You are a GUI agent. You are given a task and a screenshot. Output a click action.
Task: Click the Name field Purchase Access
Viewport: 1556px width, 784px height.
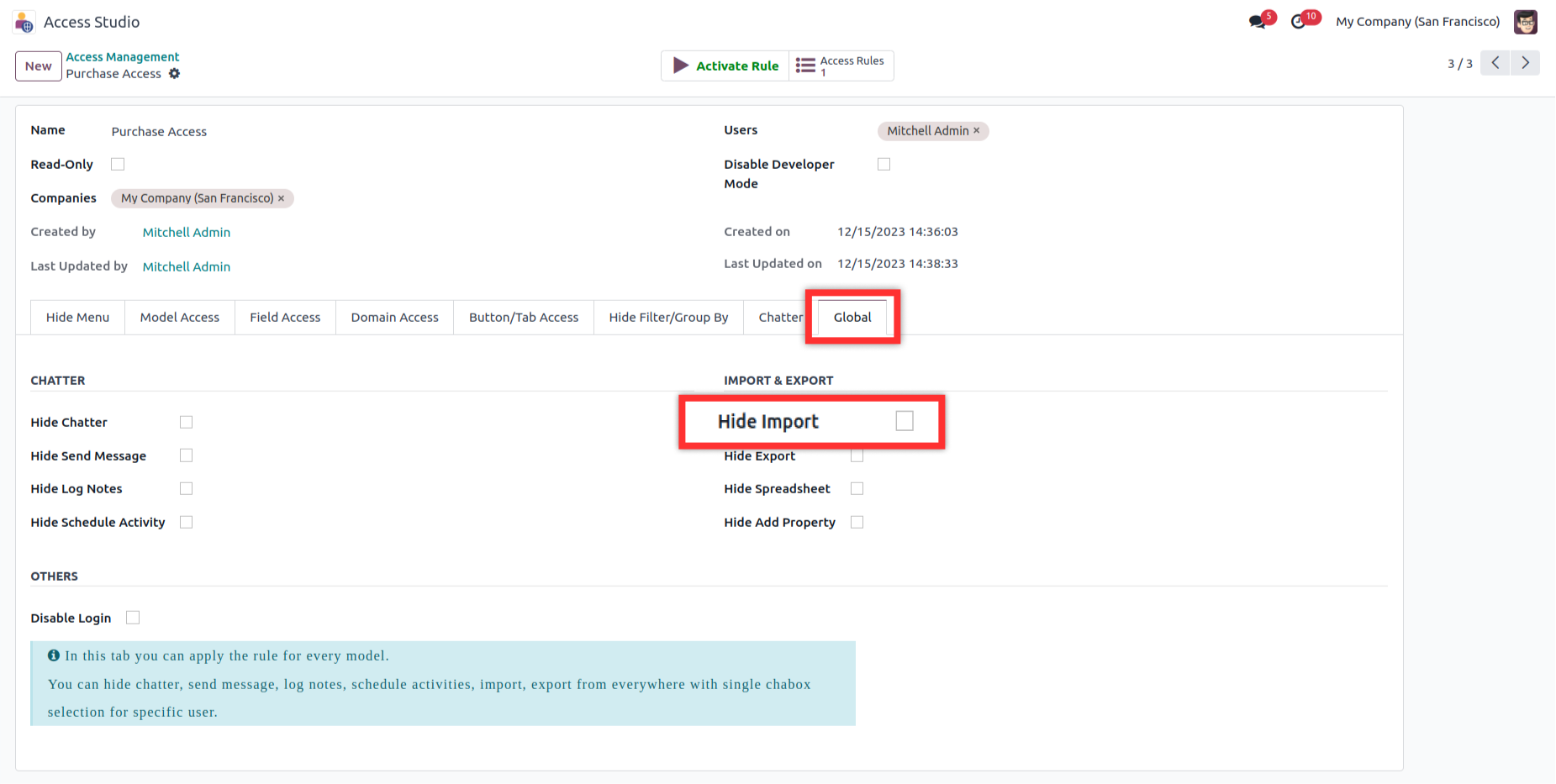[x=159, y=132]
